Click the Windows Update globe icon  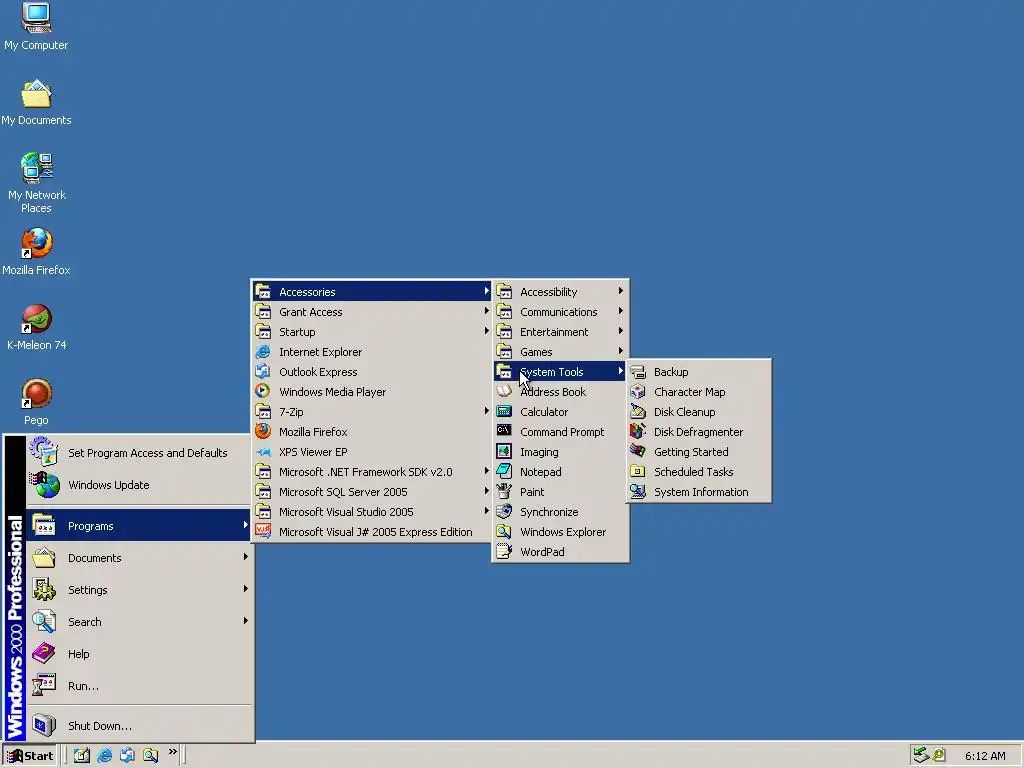(x=46, y=485)
